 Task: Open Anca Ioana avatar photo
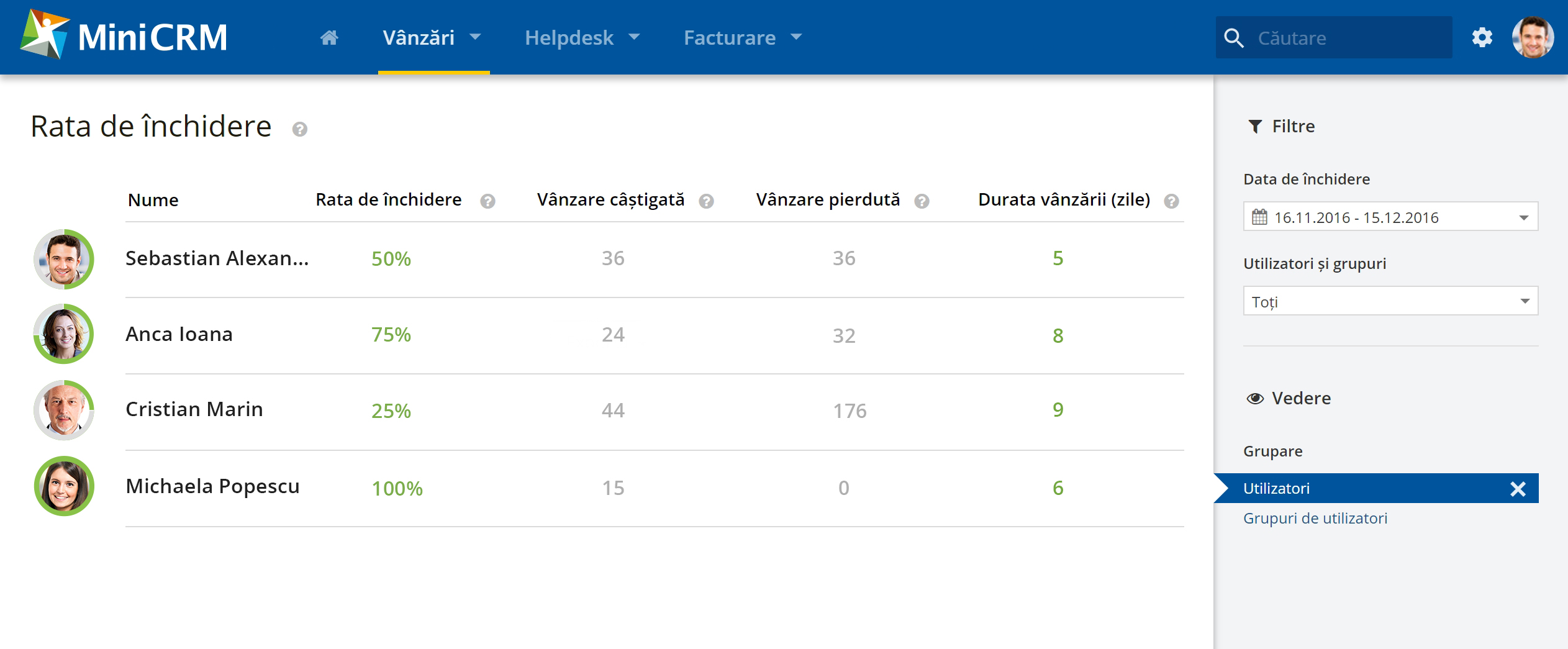click(64, 334)
